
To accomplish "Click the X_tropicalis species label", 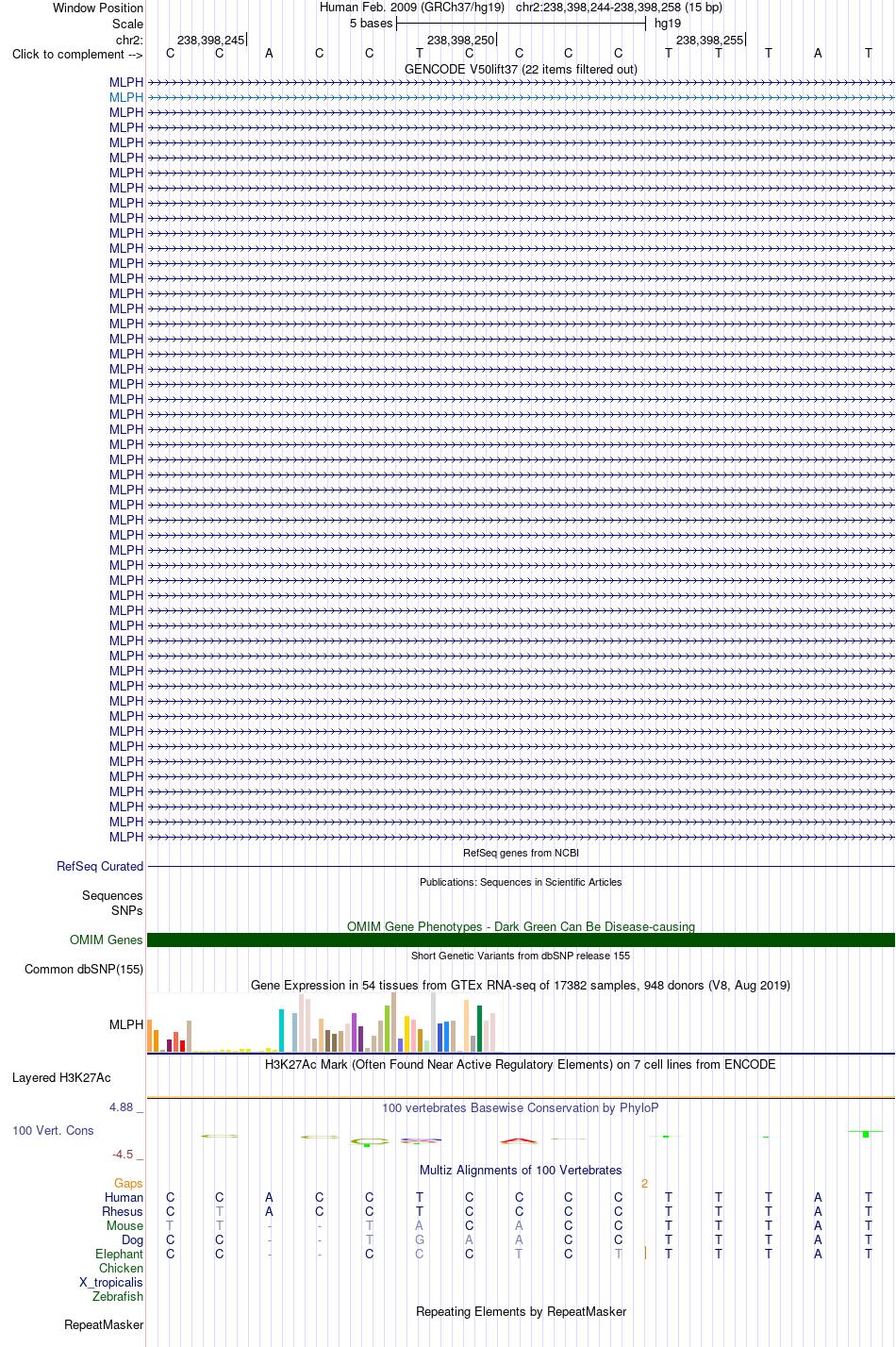I will 111,1282.
